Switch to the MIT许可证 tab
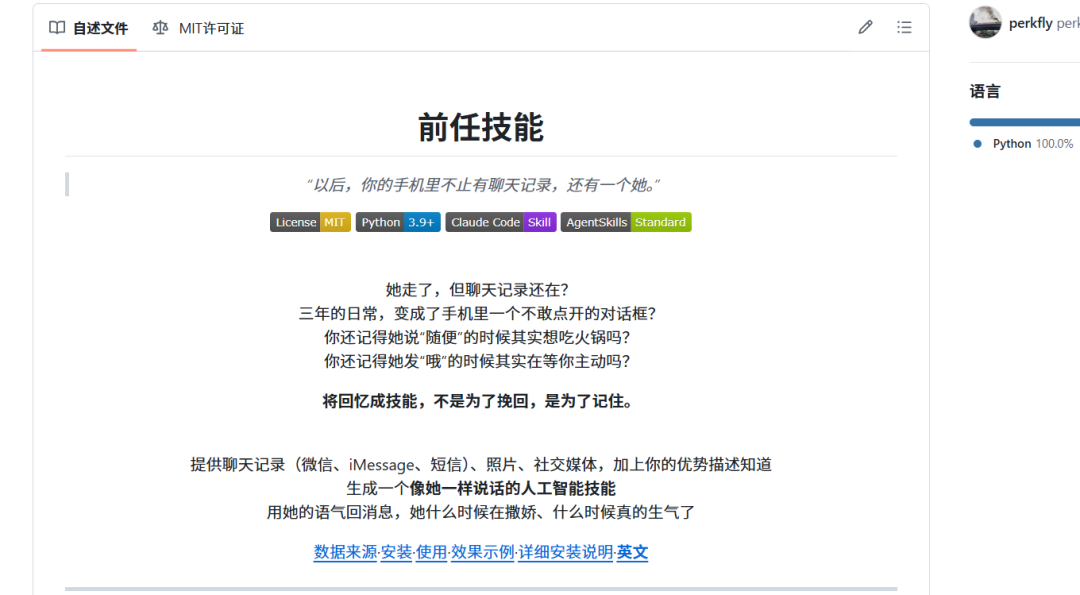The height and width of the screenshot is (595, 1080). [x=210, y=28]
